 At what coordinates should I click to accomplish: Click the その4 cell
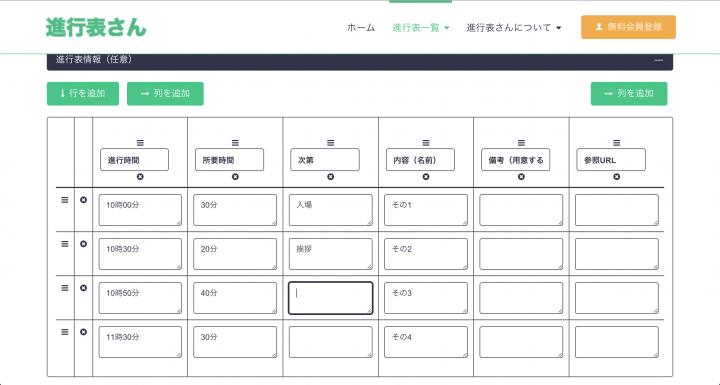[x=426, y=342]
